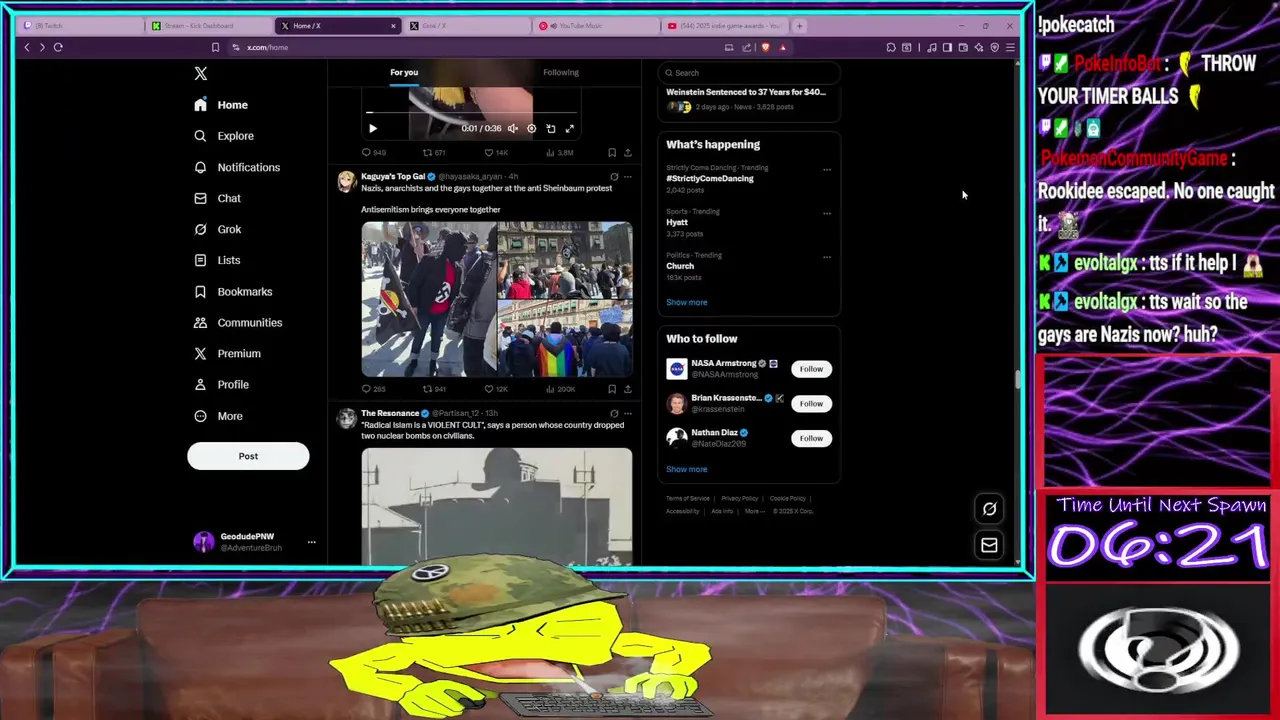Follow NASA Armstrong
Viewport: 1280px width, 720px height.
pyautogui.click(x=811, y=369)
